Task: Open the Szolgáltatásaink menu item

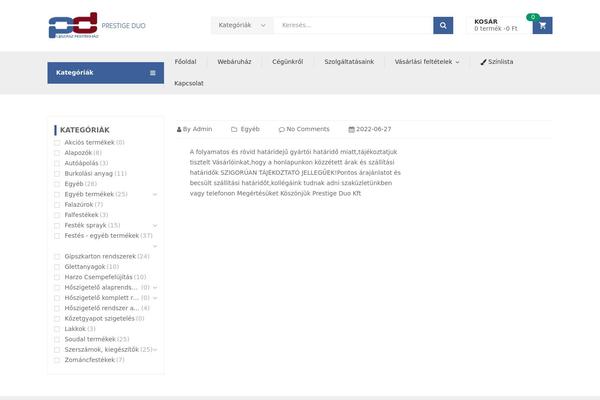Action: click(x=349, y=62)
